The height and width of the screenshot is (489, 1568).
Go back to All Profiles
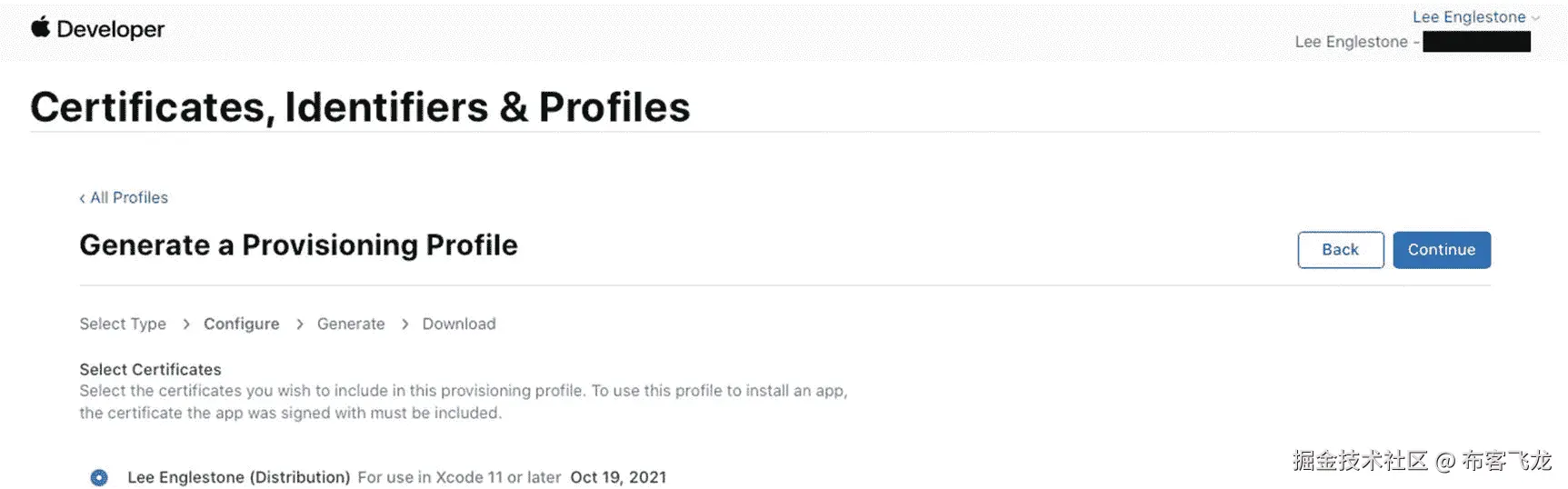click(x=129, y=198)
